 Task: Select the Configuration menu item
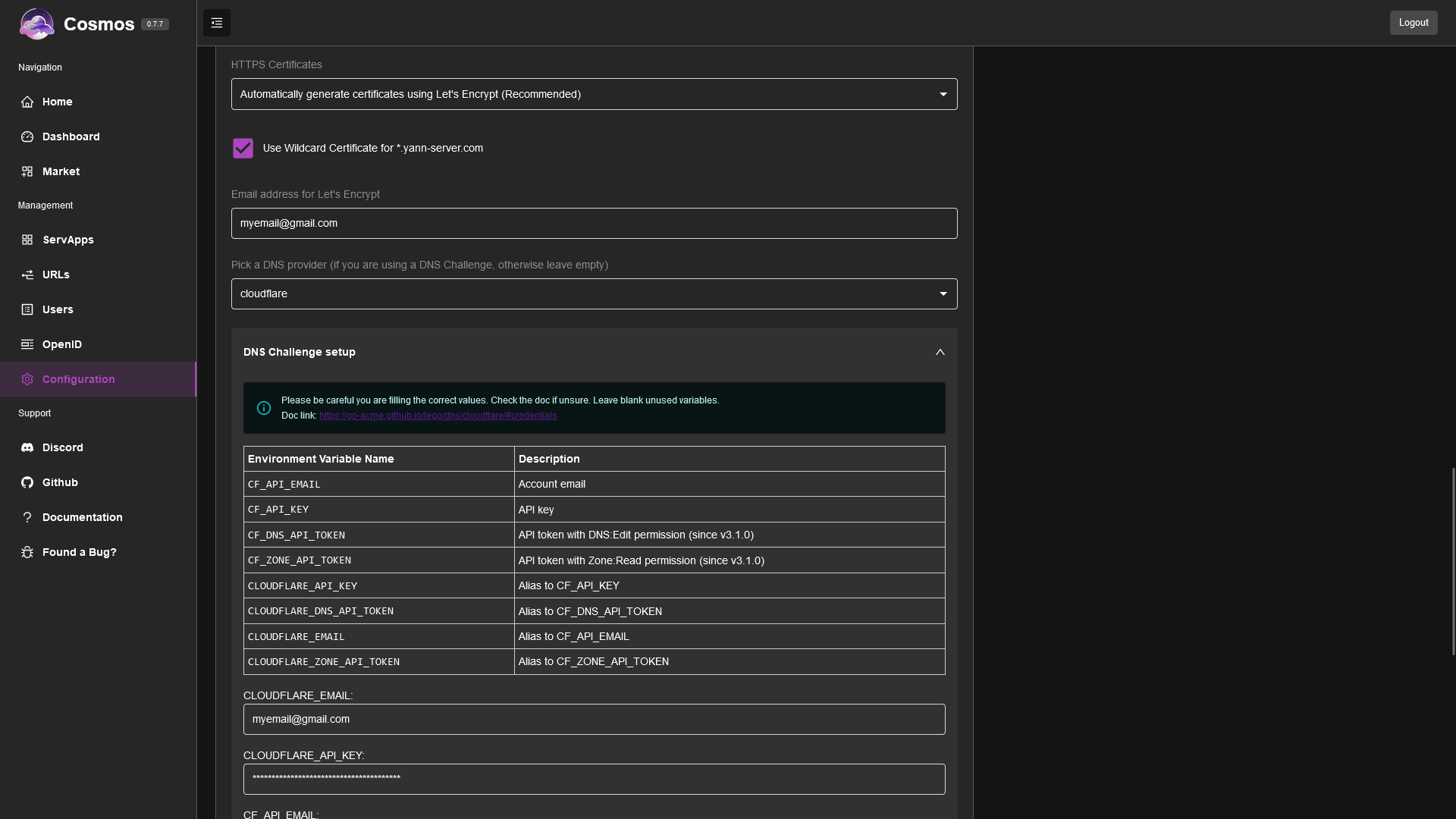[99, 379]
